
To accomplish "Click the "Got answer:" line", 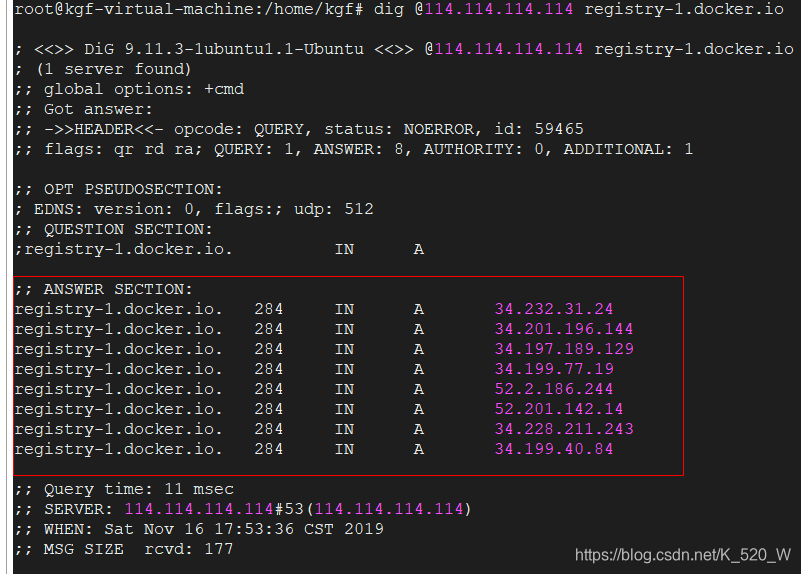I will 83,109.
